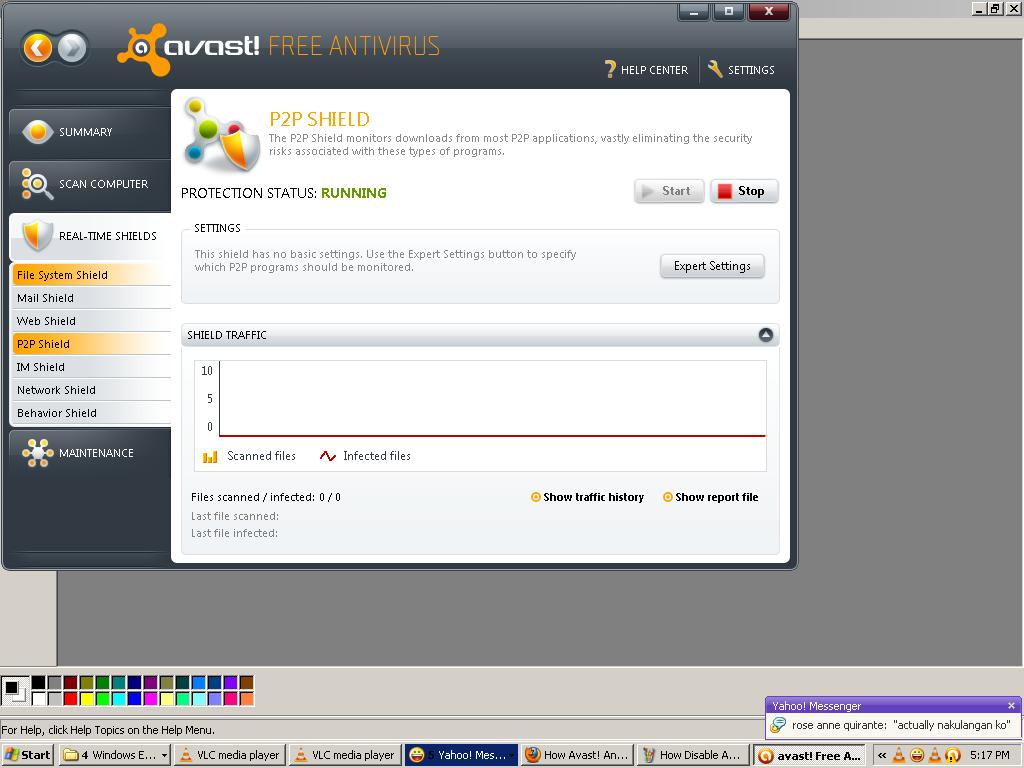Screen dimensions: 1024x768
Task: Click the Yahoo Messenger chat bubble icon
Action: [778, 724]
